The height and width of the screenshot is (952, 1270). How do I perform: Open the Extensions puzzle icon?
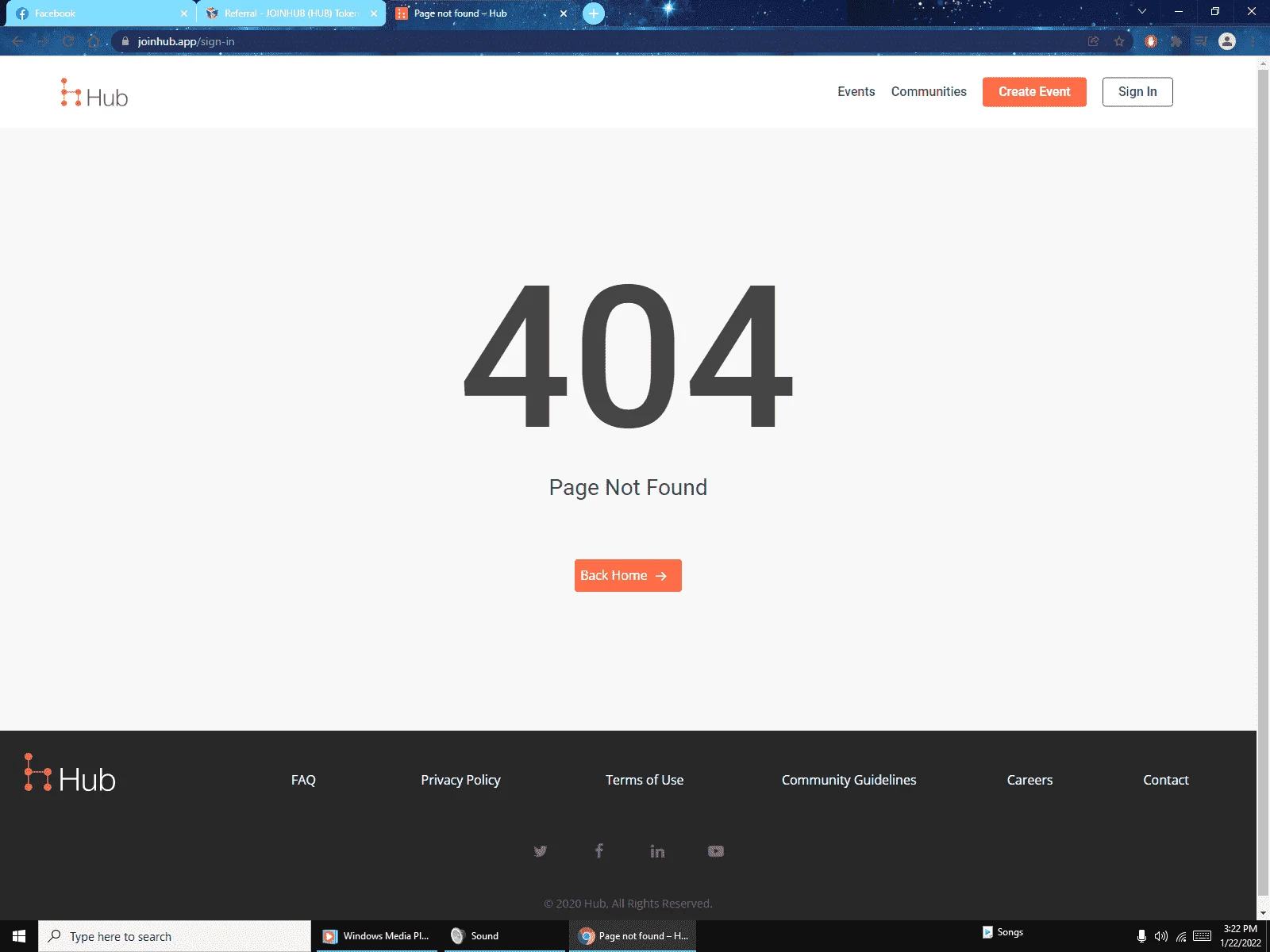pos(1176,41)
